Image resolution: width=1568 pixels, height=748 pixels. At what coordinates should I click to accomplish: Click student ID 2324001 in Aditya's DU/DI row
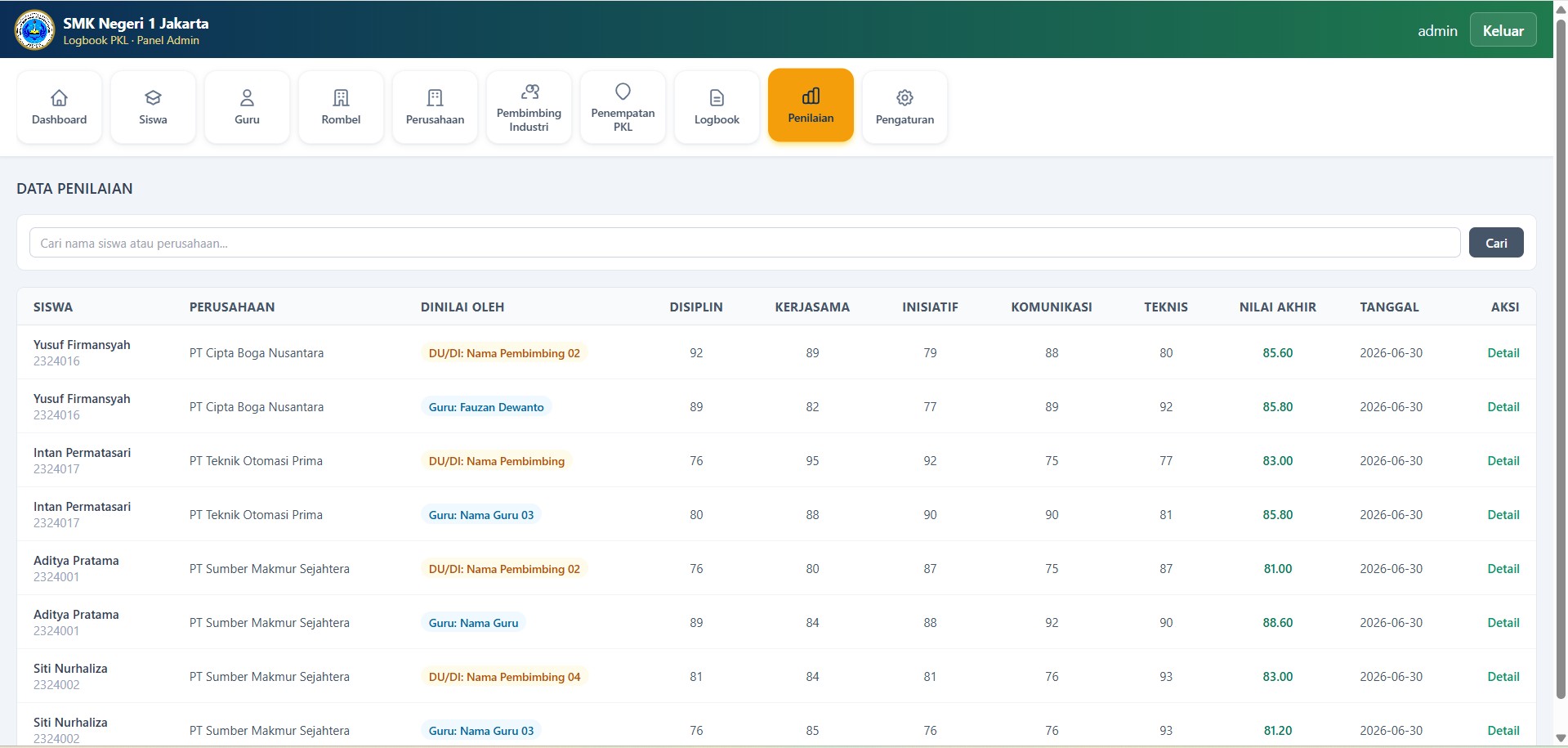pyautogui.click(x=56, y=577)
